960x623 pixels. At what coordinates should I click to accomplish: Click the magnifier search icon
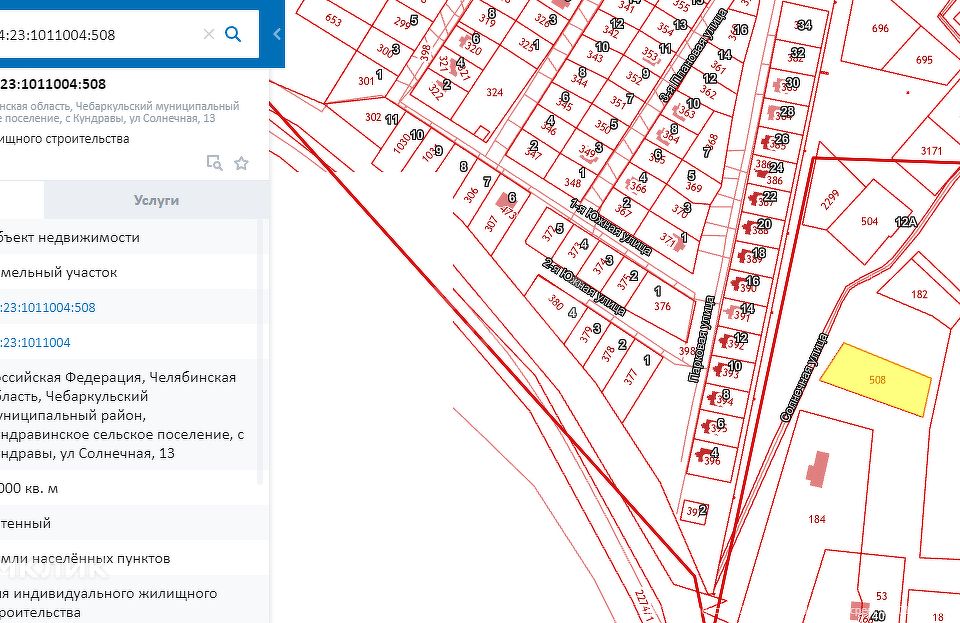click(x=233, y=35)
